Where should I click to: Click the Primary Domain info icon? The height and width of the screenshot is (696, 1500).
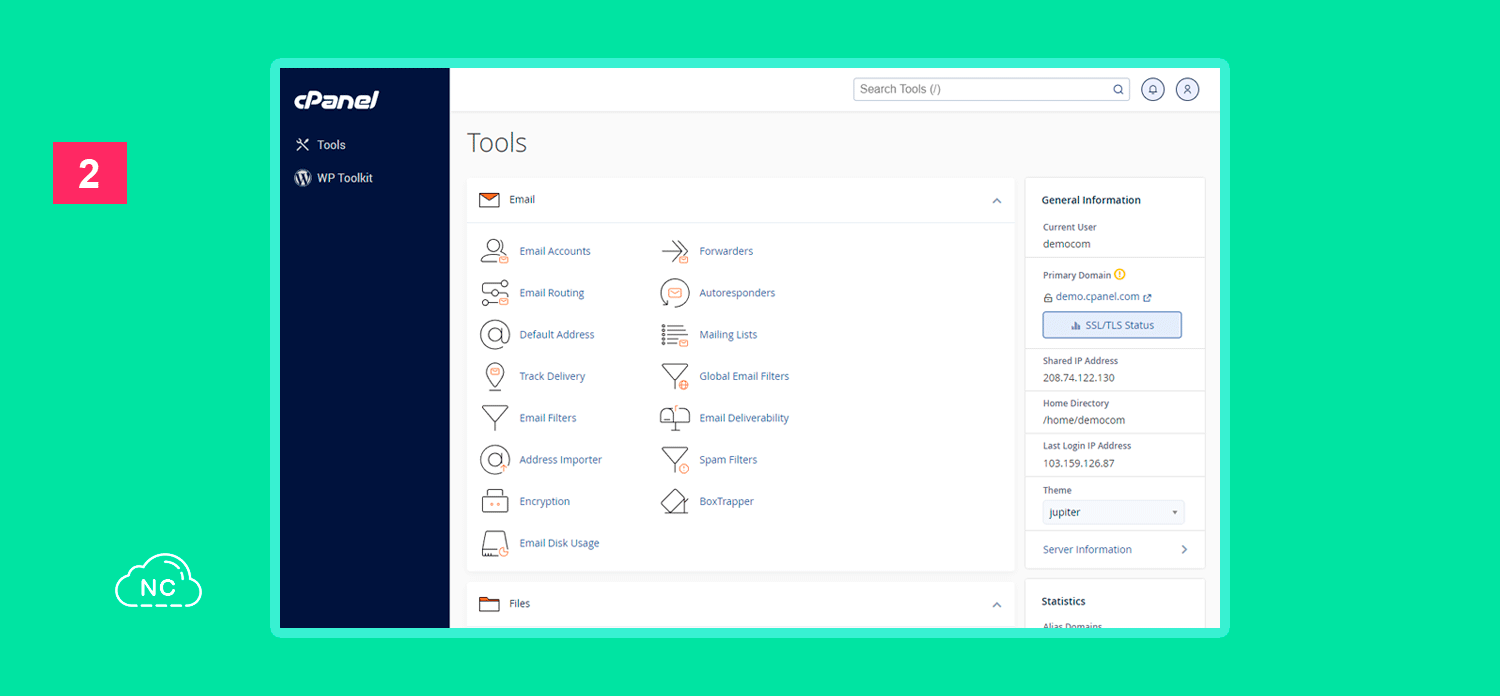(x=1120, y=275)
